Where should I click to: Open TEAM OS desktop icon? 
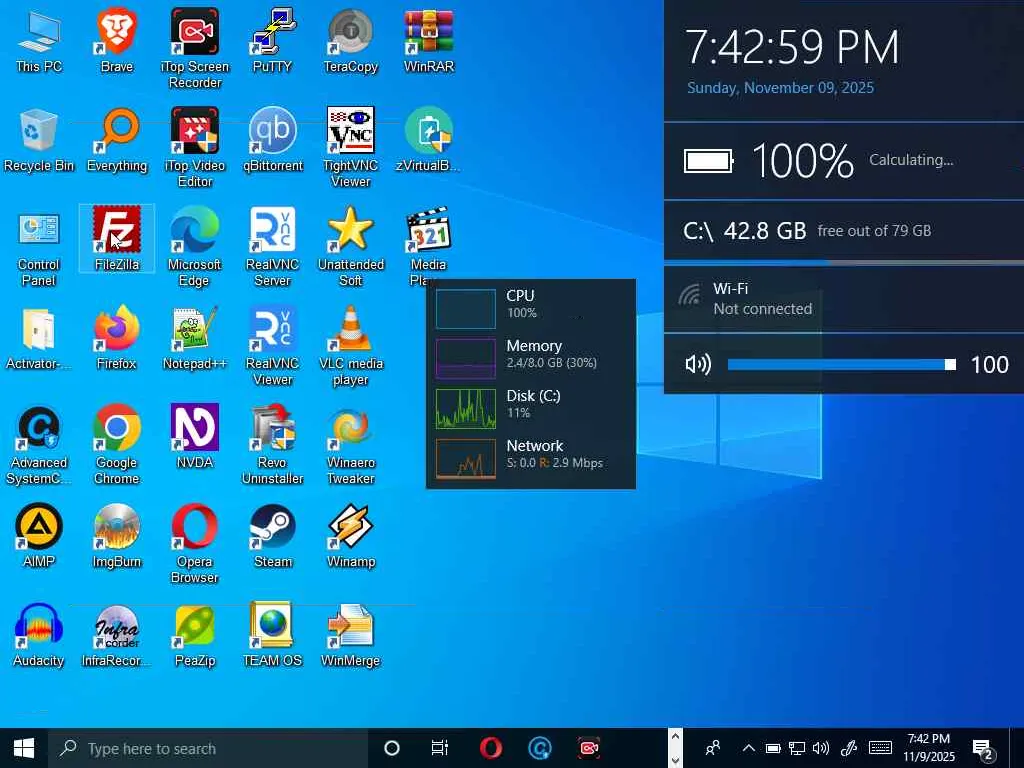coord(272,635)
